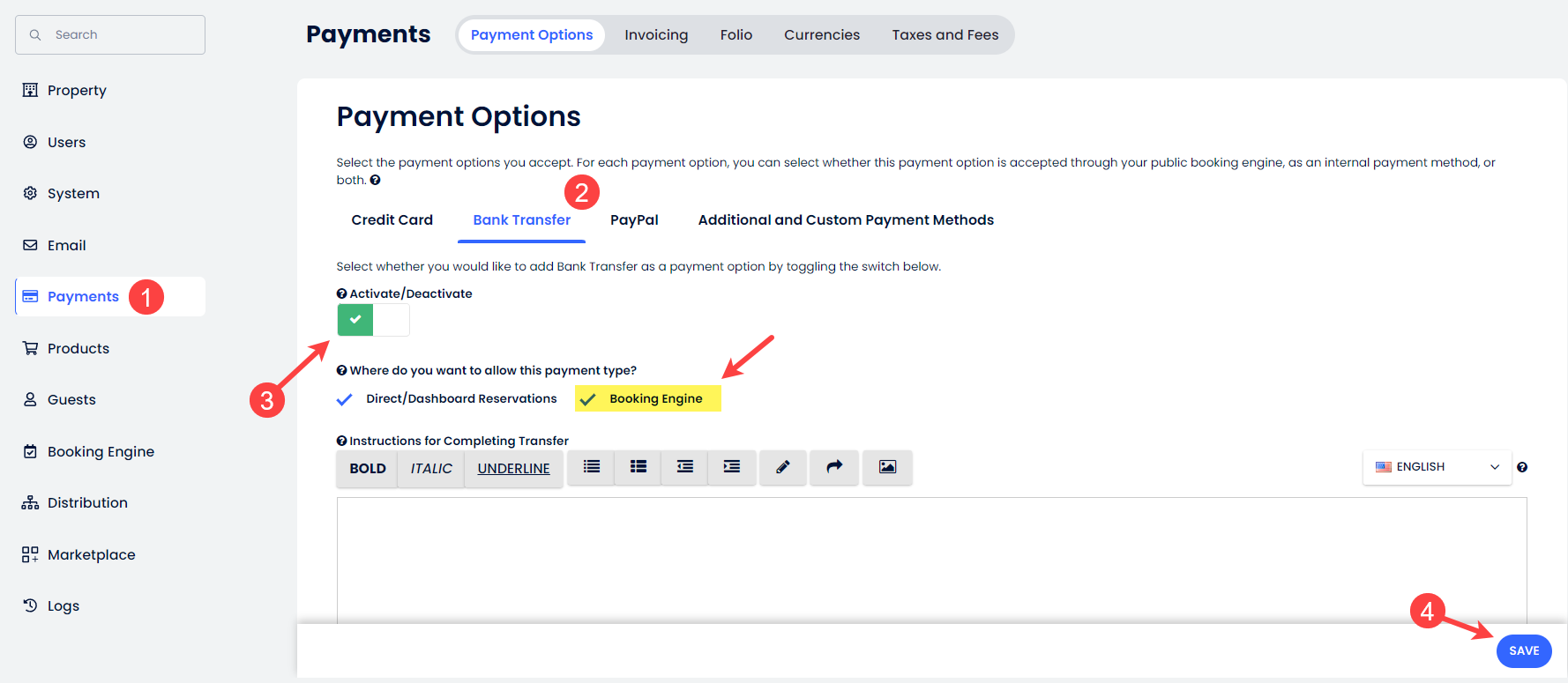Click help icon next to language dropdown
Screen dimensions: 1568x683
click(x=1522, y=467)
